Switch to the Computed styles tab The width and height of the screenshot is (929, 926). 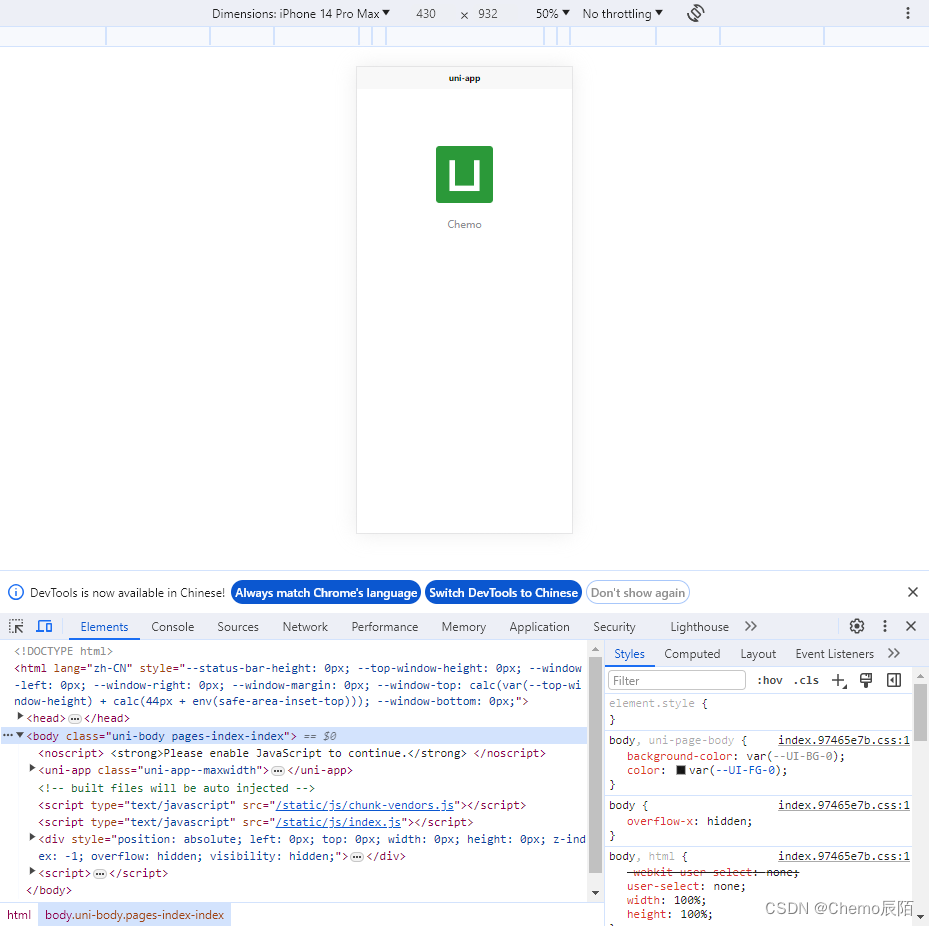click(x=692, y=653)
